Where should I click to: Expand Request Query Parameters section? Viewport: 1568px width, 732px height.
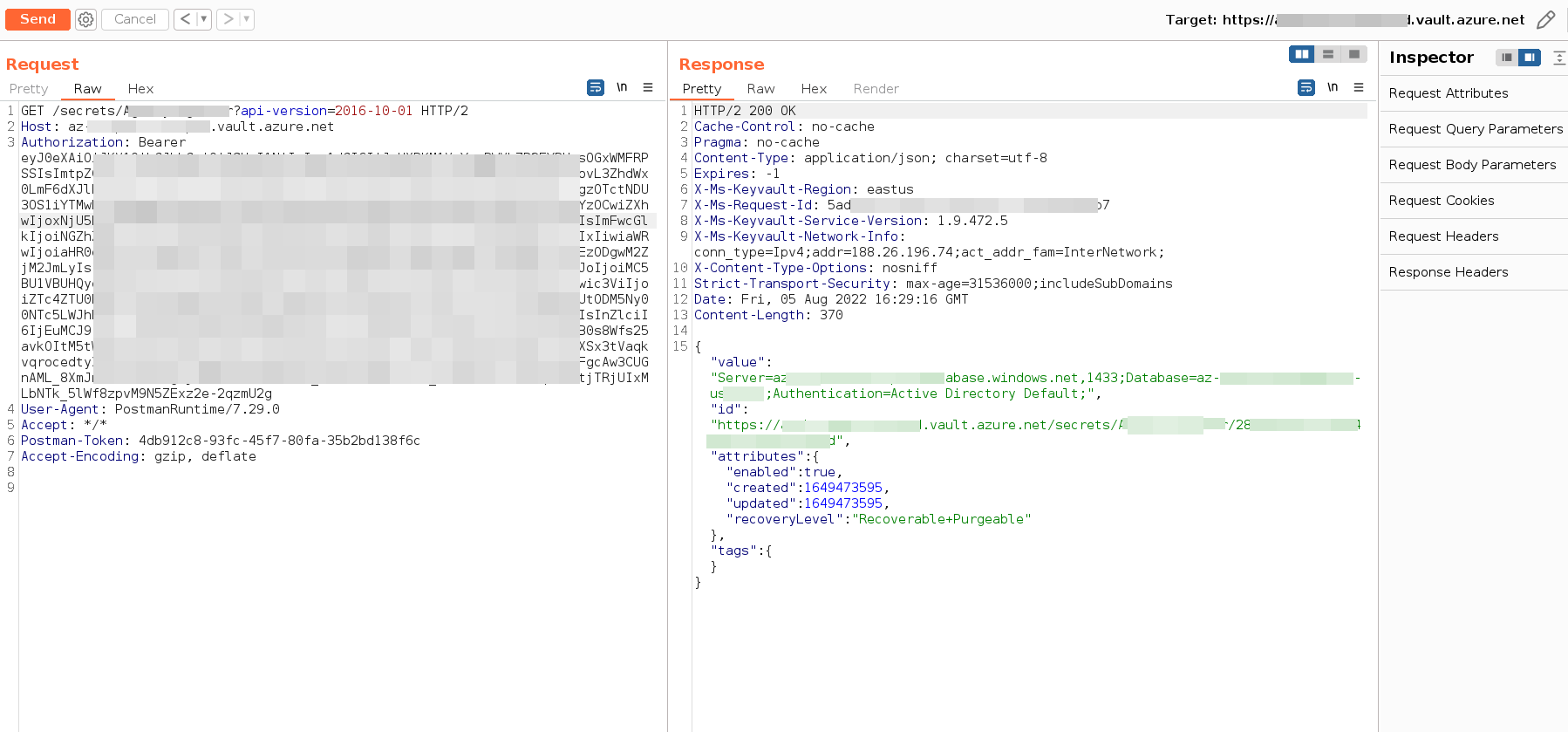tap(1474, 129)
